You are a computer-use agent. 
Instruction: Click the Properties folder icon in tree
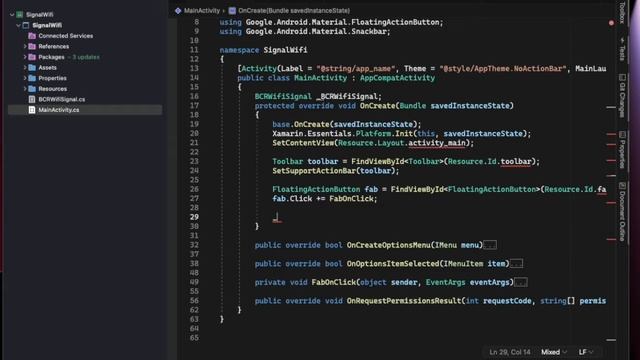coord(32,78)
